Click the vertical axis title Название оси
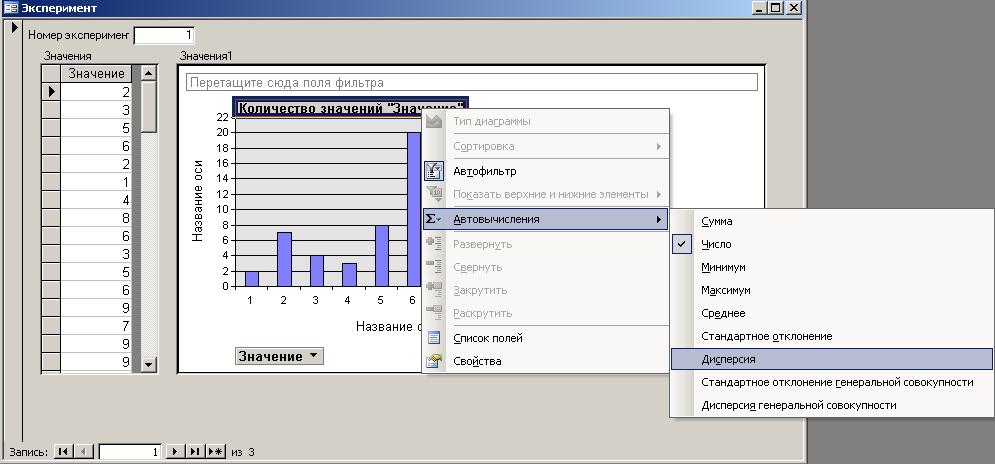This screenshot has width=995, height=464. coord(197,201)
